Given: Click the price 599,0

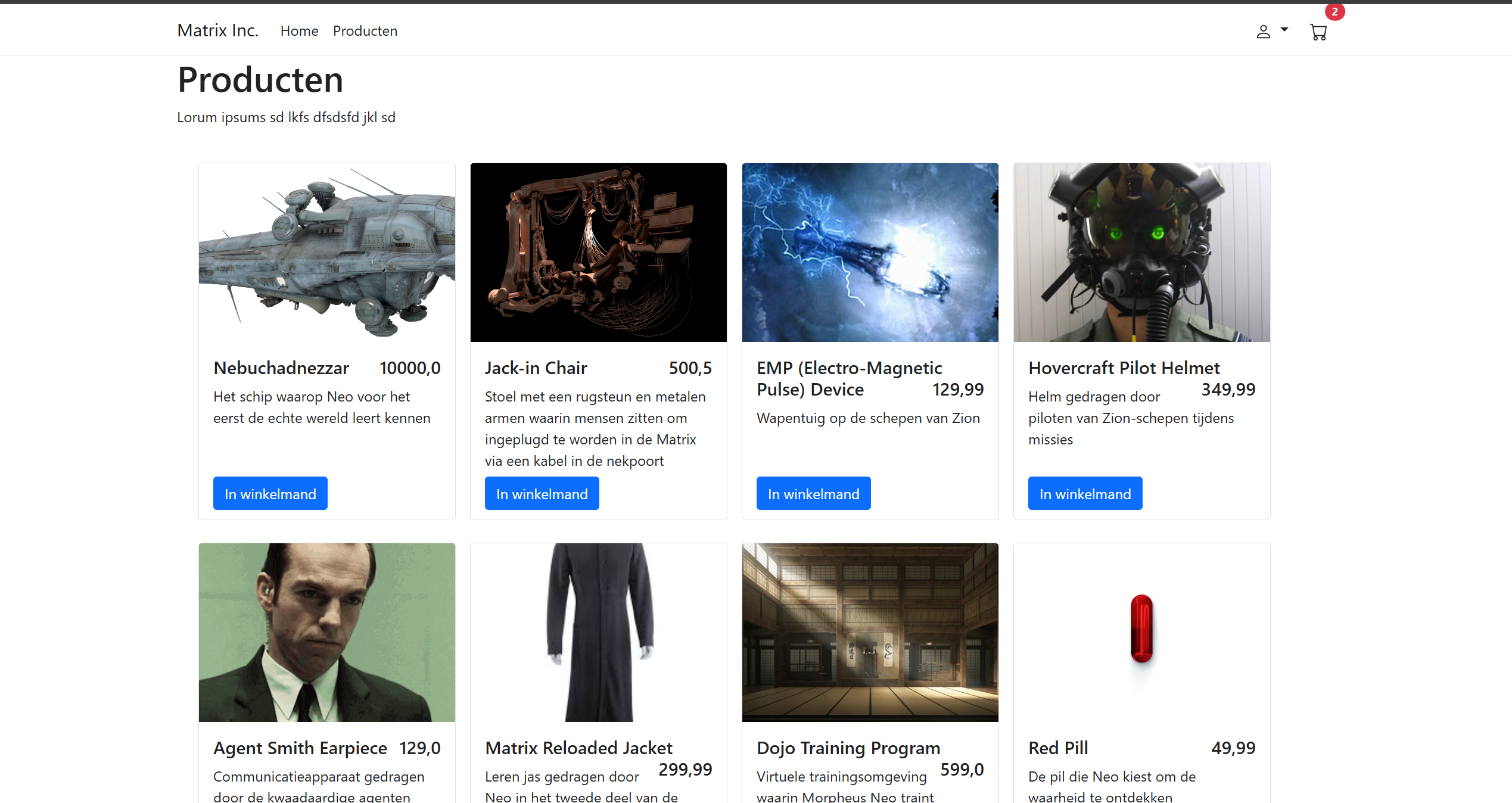Looking at the screenshot, I should pyautogui.click(x=962, y=770).
